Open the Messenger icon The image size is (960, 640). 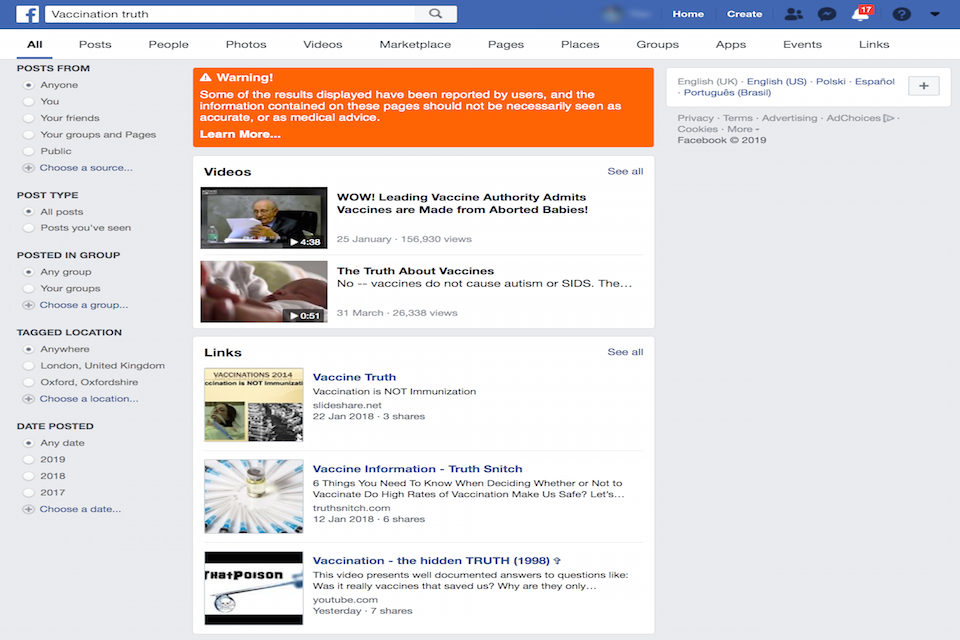pos(827,14)
